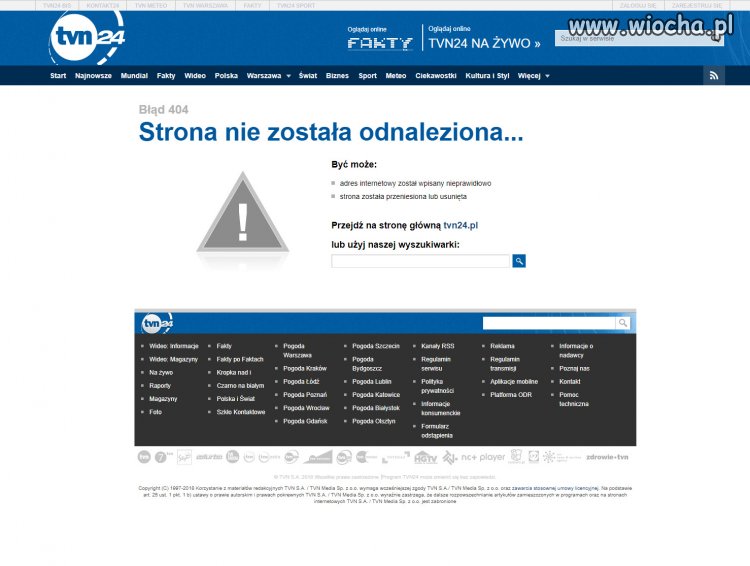The height and width of the screenshot is (566, 750).
Task: Open footer link Formularz odstąpienia
Action: pos(436,431)
